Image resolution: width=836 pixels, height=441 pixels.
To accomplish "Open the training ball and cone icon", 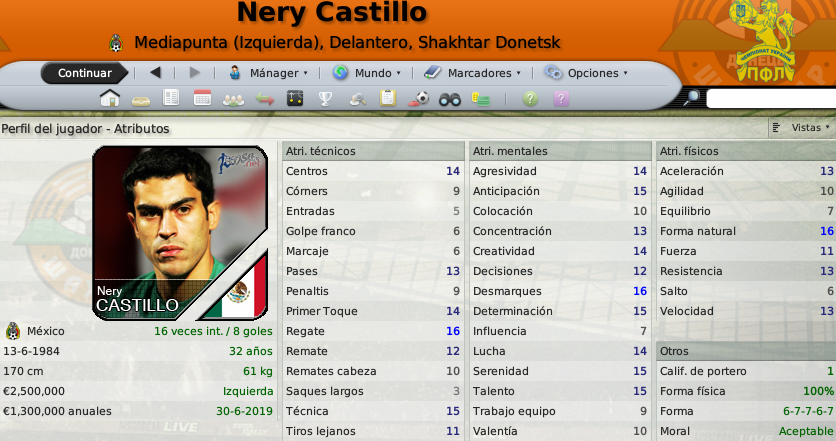I will (419, 99).
